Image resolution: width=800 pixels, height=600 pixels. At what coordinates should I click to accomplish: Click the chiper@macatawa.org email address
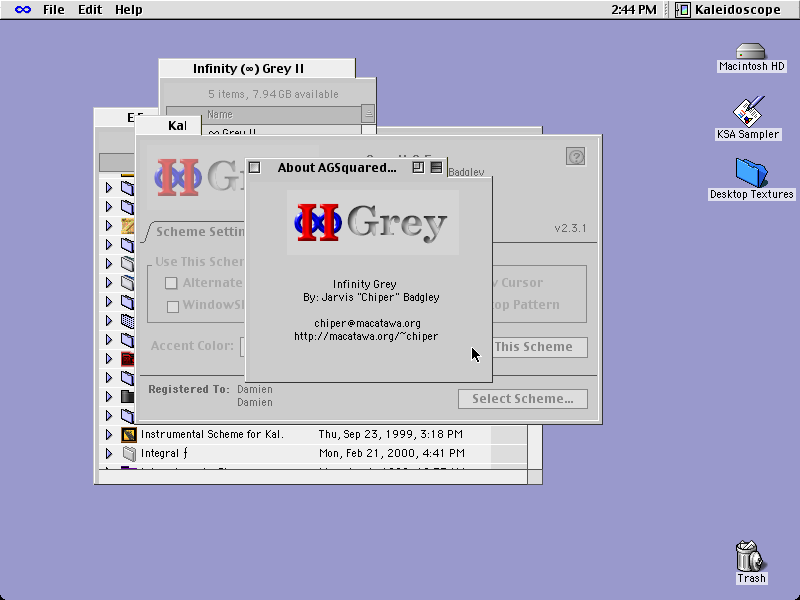[367, 323]
